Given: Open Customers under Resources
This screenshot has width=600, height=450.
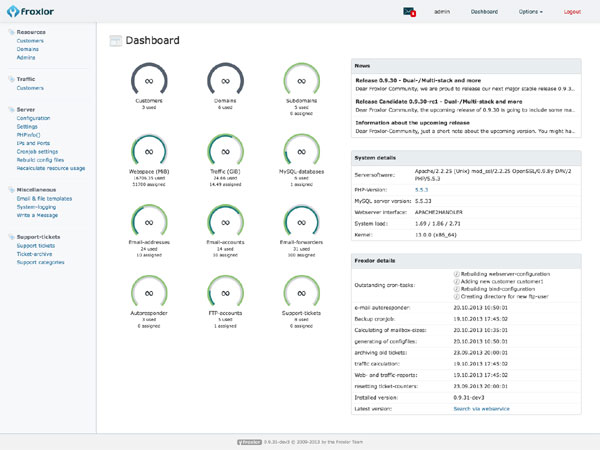Looking at the screenshot, I should point(30,41).
